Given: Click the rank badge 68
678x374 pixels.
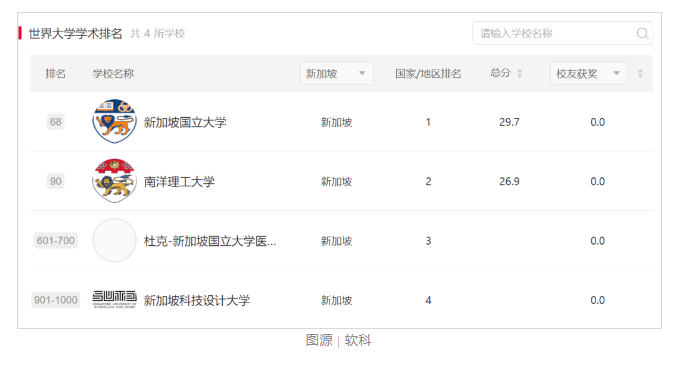Looking at the screenshot, I should (x=55, y=121).
